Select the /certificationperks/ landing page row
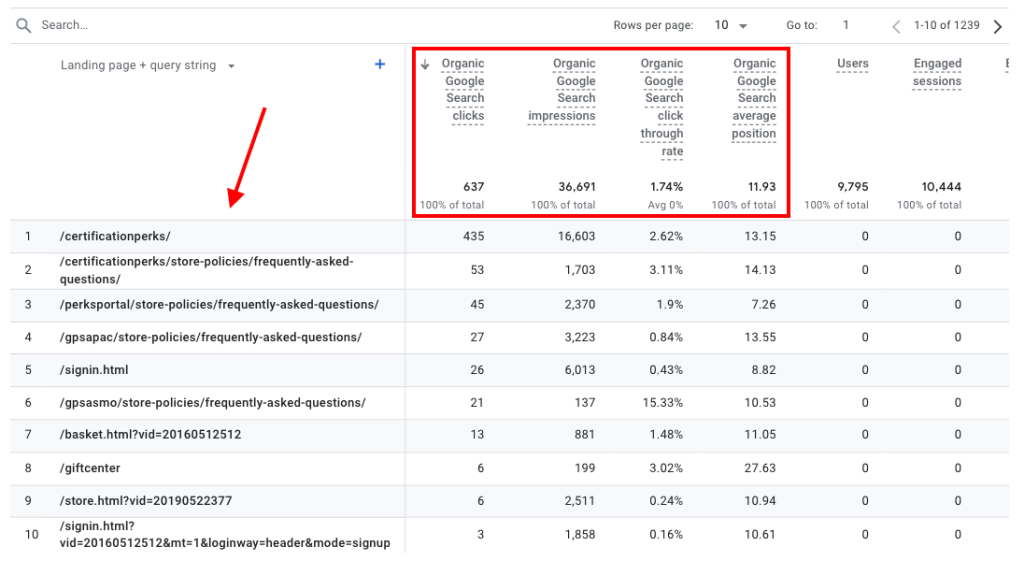 pos(115,237)
